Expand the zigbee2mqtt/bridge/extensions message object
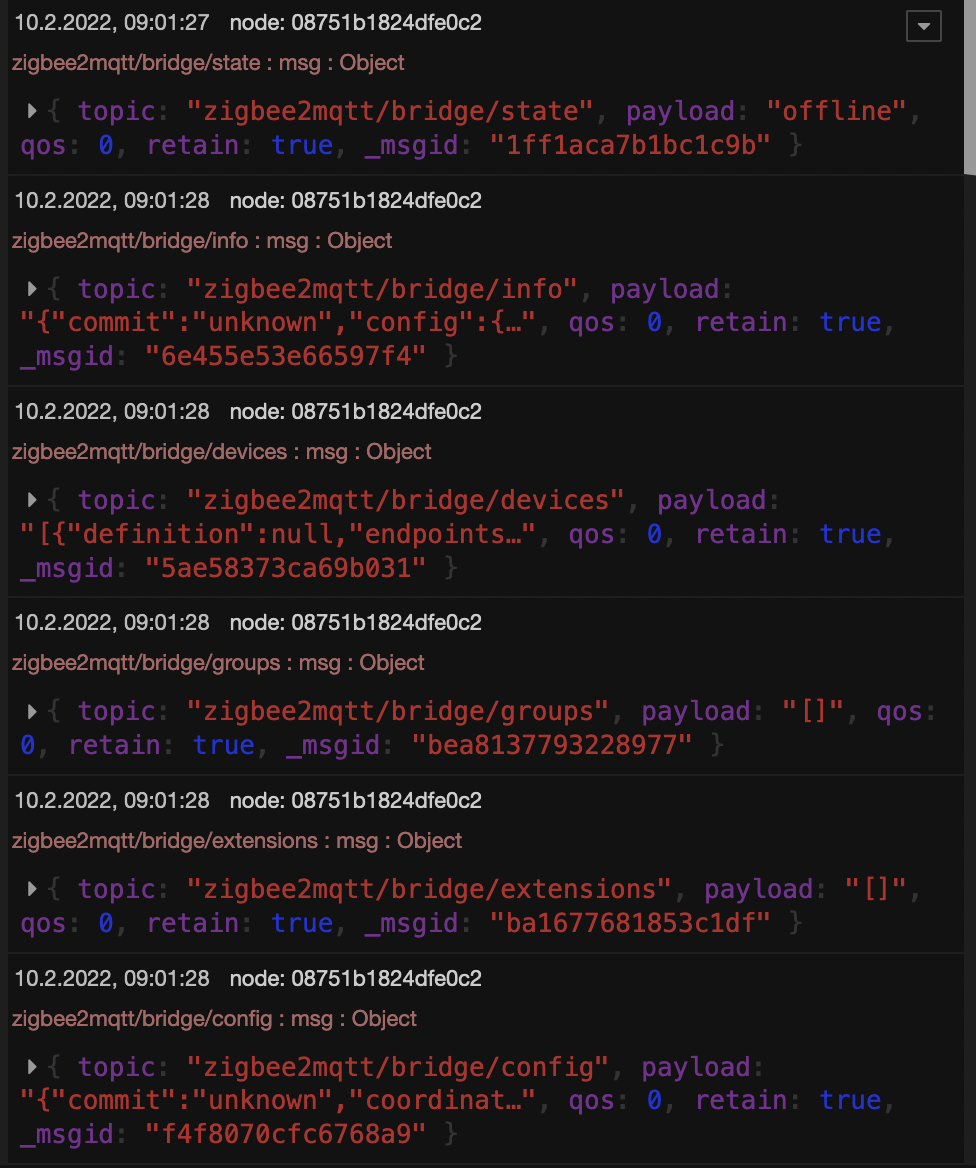The height and width of the screenshot is (1168, 976). (x=32, y=889)
